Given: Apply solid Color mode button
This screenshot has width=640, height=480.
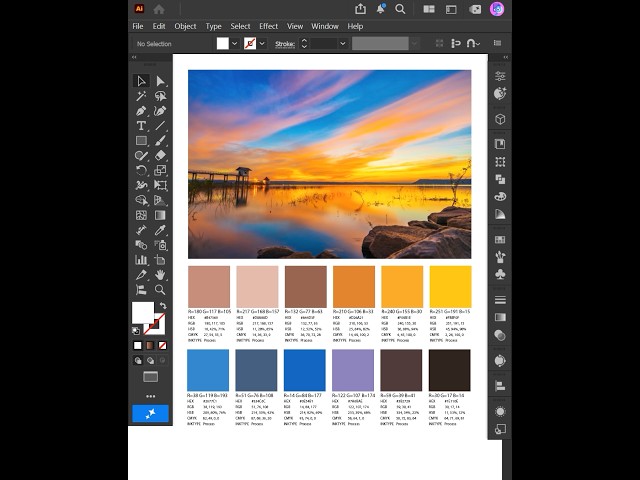Looking at the screenshot, I should pyautogui.click(x=138, y=346).
